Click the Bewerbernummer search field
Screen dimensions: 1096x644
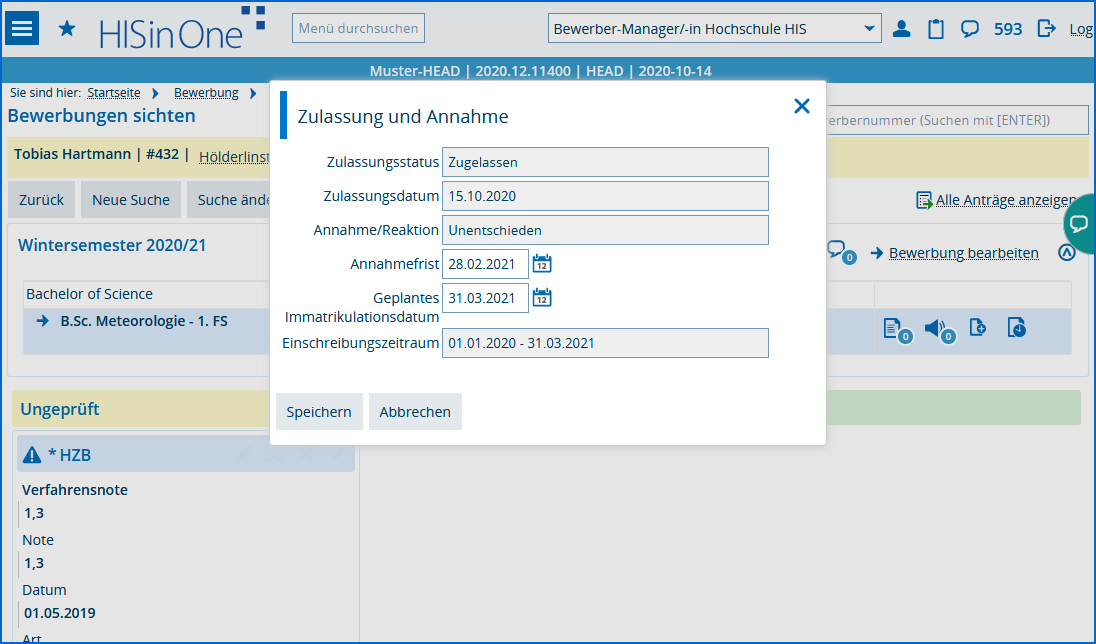coord(957,120)
